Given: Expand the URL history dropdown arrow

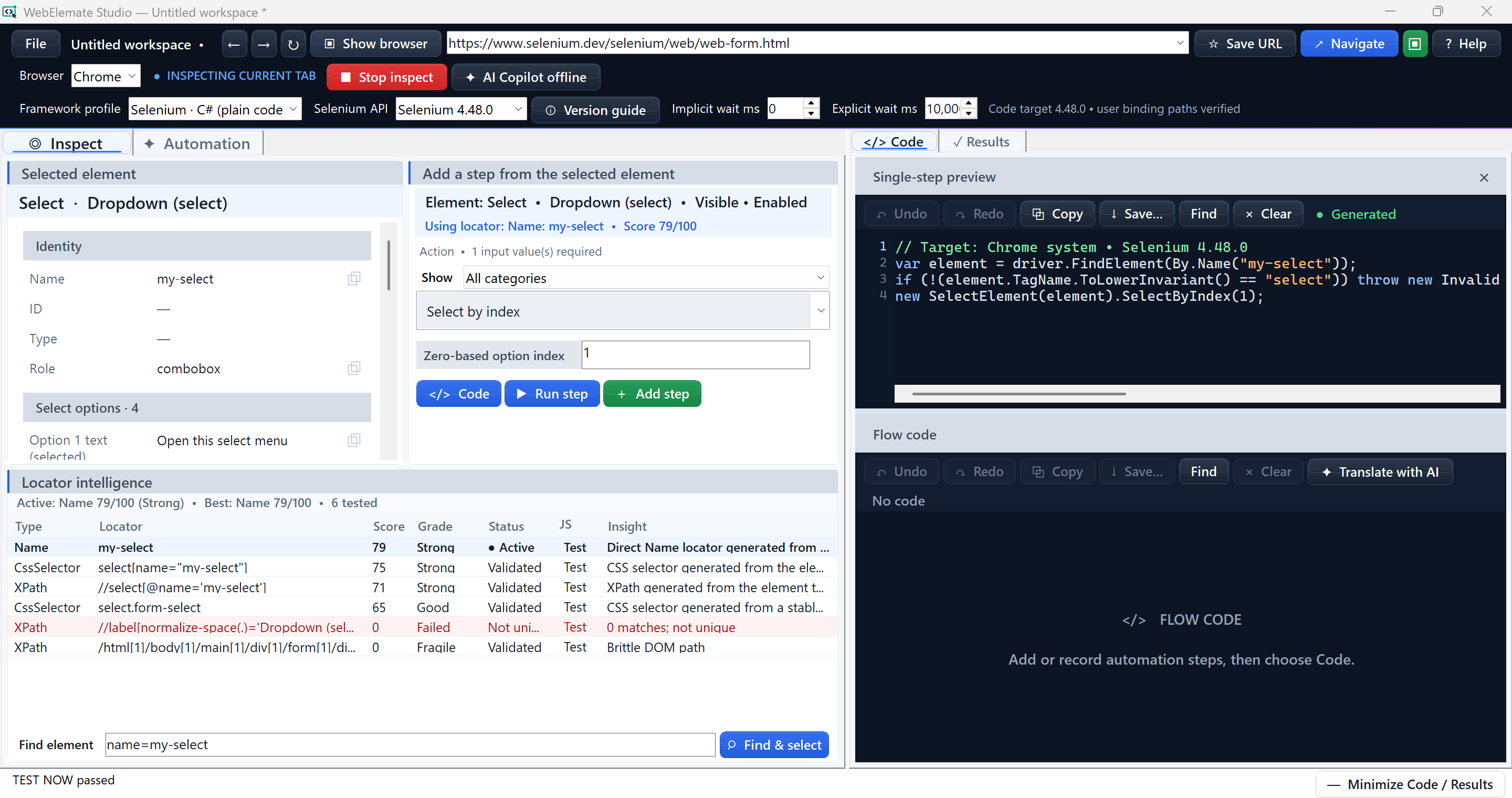Looking at the screenshot, I should tap(1180, 44).
